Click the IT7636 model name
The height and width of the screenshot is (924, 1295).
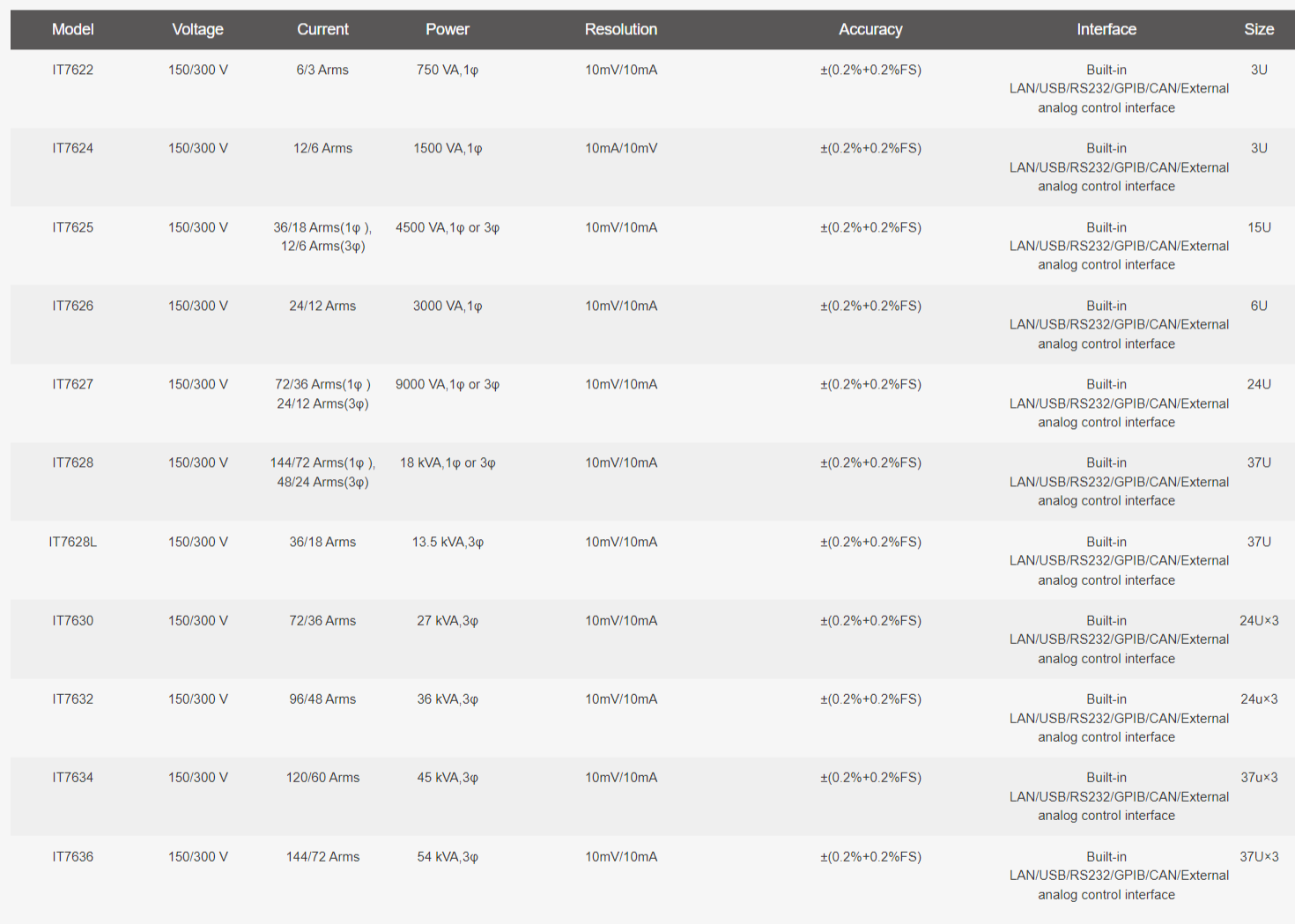pos(72,856)
